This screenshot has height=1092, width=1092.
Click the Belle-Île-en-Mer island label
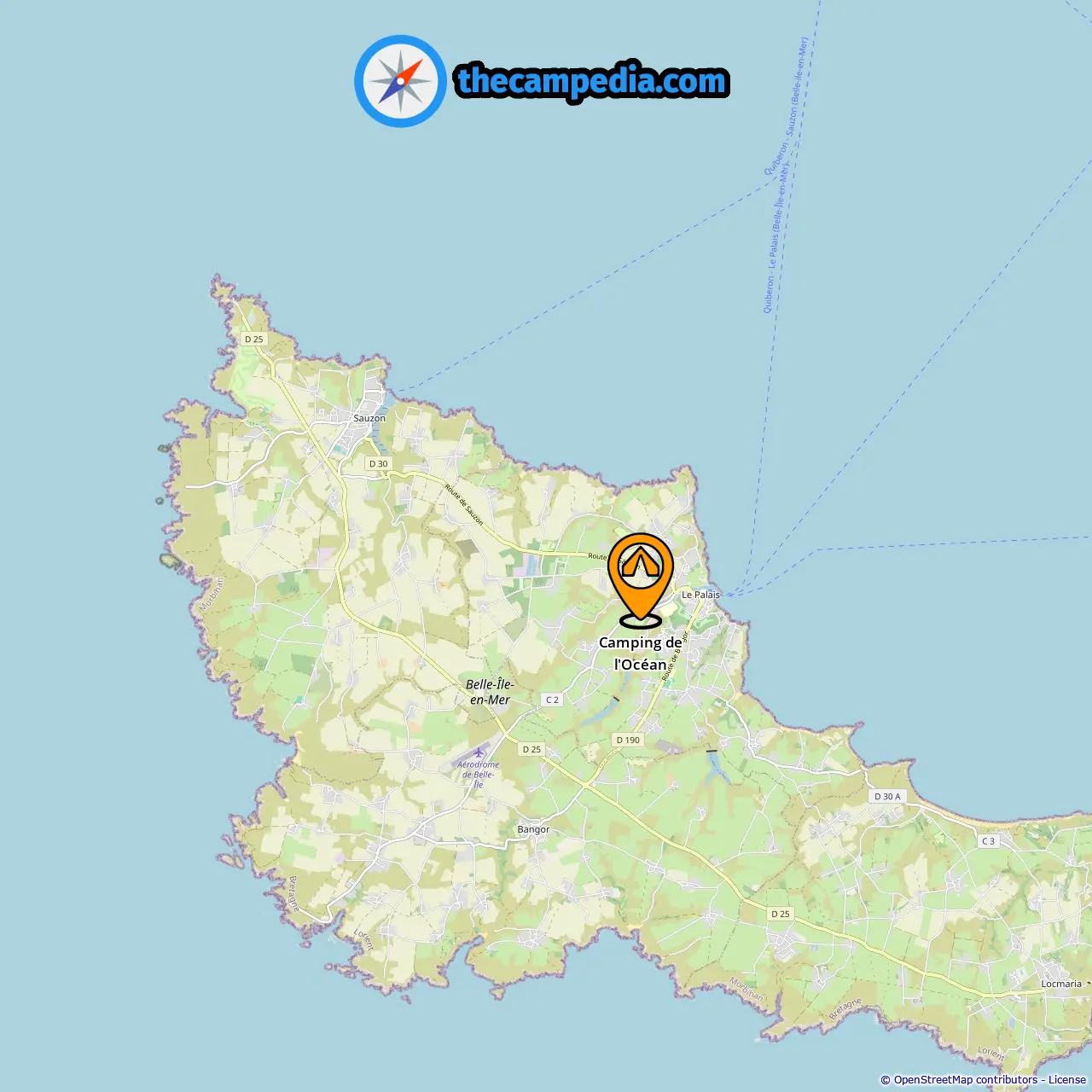490,692
